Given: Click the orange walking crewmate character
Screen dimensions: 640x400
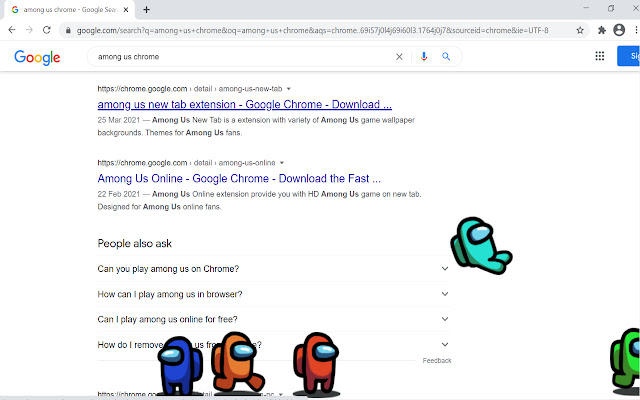Looking at the screenshot, I should pyautogui.click(x=238, y=363).
